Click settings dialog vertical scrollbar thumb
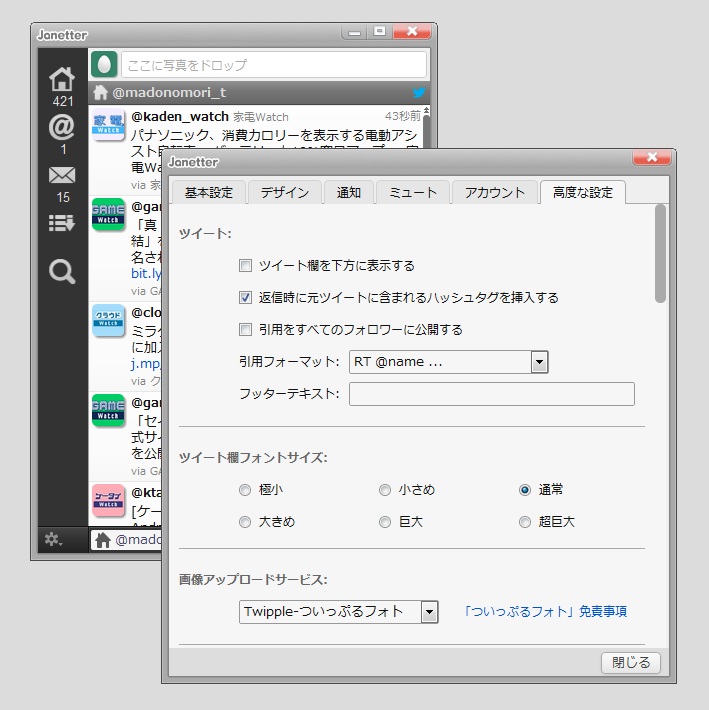 coord(660,253)
